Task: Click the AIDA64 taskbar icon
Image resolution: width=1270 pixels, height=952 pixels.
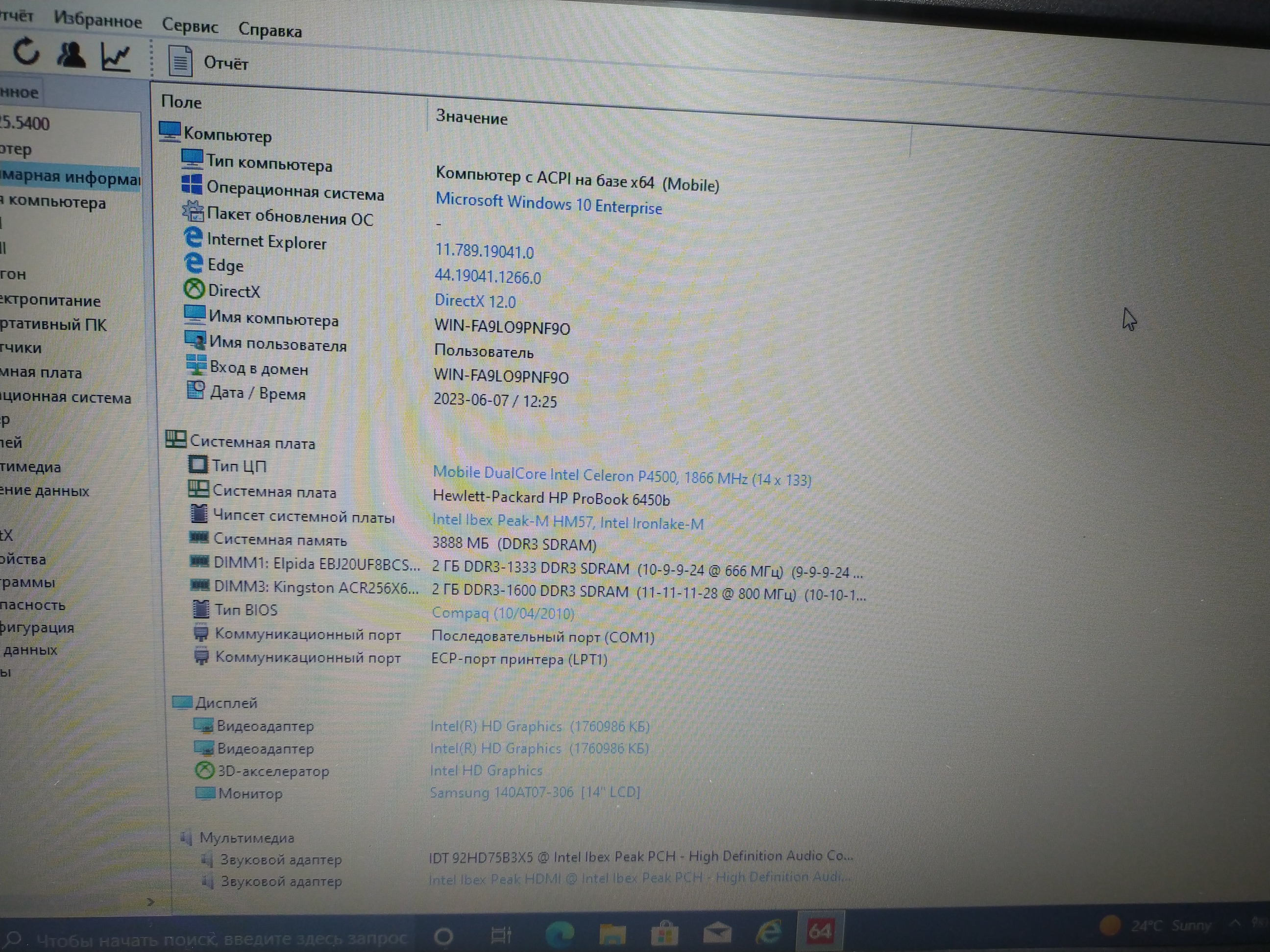Action: 819,931
